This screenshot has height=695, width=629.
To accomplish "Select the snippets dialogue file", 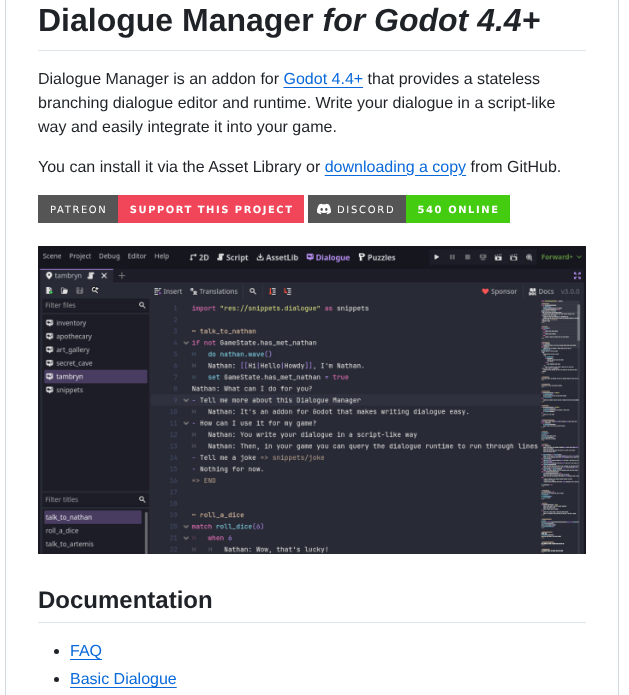I will [95, 390].
